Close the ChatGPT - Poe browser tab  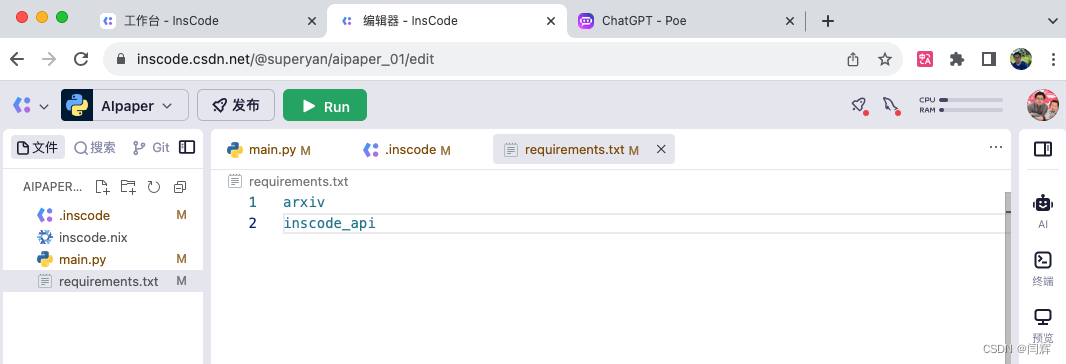click(789, 21)
